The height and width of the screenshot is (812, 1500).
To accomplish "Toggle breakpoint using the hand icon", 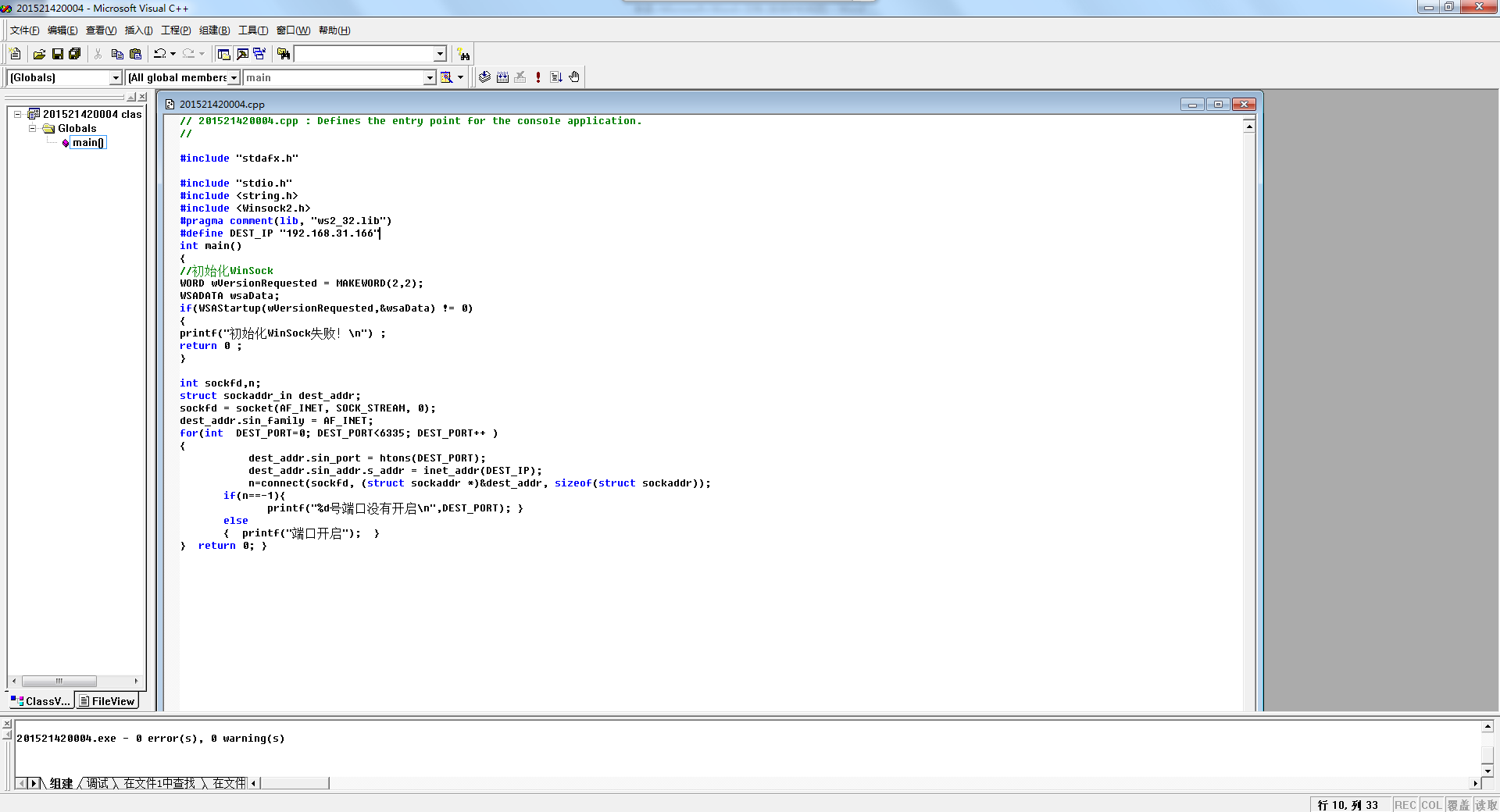I will tap(574, 77).
